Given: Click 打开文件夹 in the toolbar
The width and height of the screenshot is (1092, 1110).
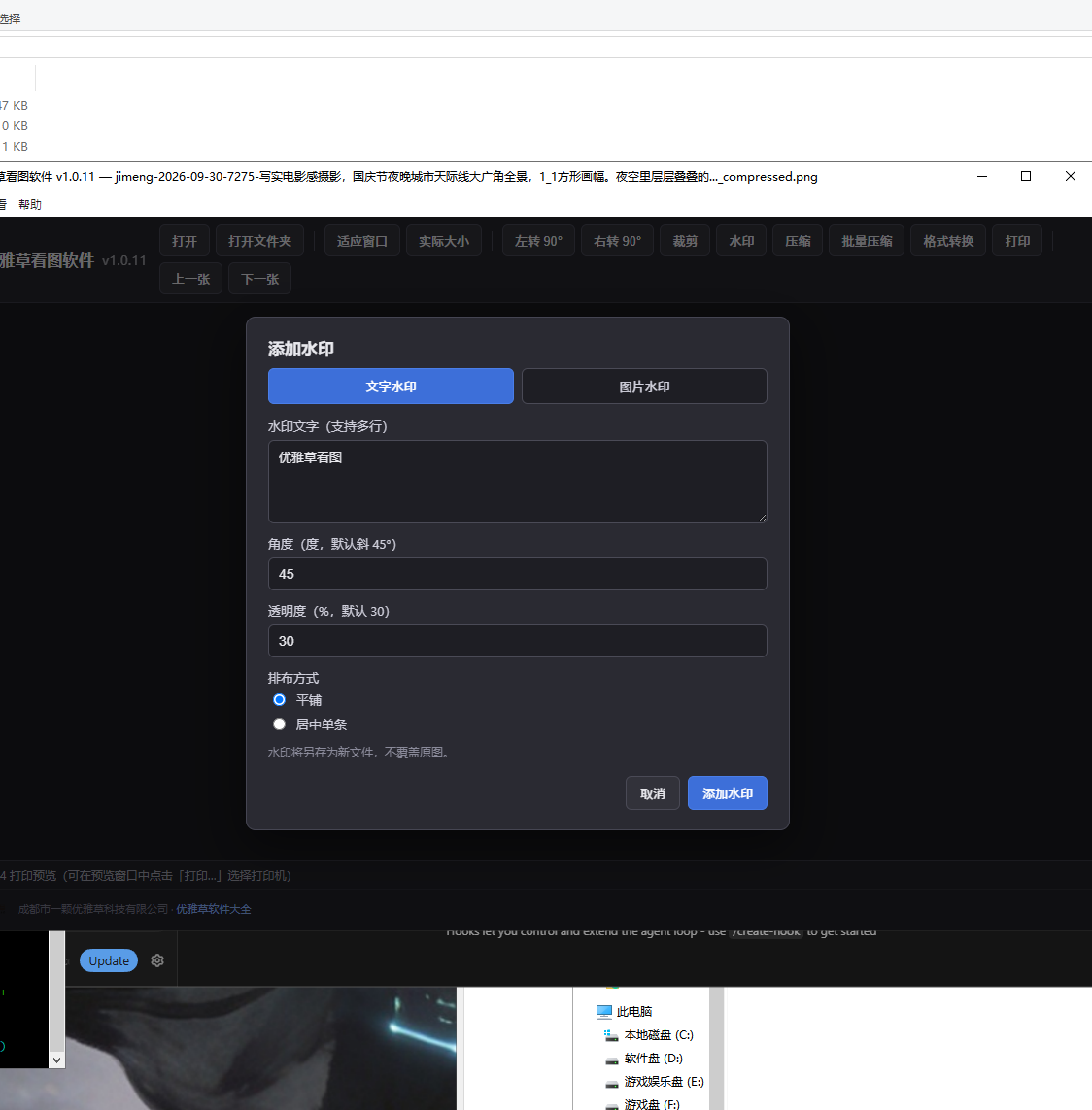Looking at the screenshot, I should (x=260, y=242).
